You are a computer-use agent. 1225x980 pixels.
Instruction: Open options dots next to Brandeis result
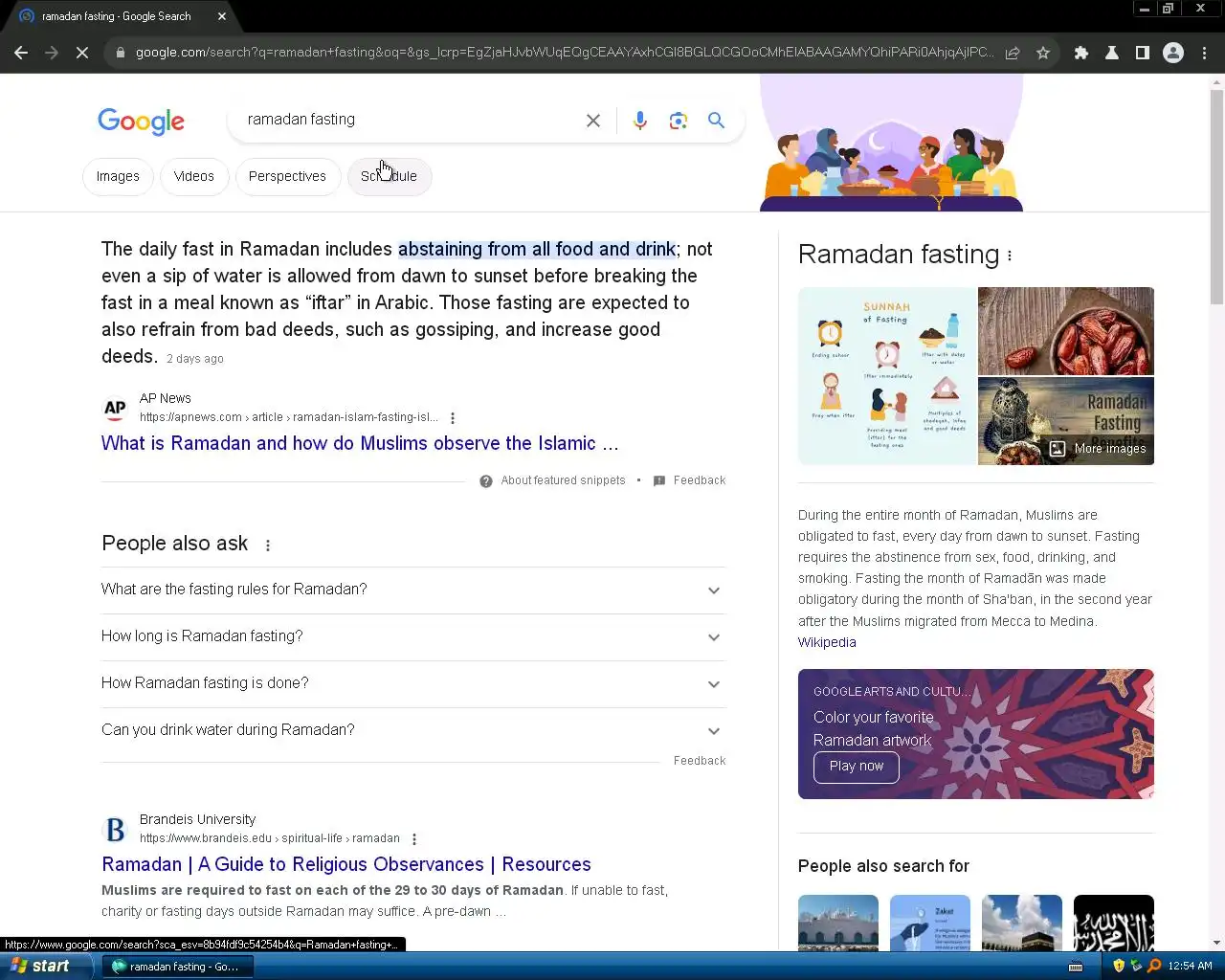[414, 839]
